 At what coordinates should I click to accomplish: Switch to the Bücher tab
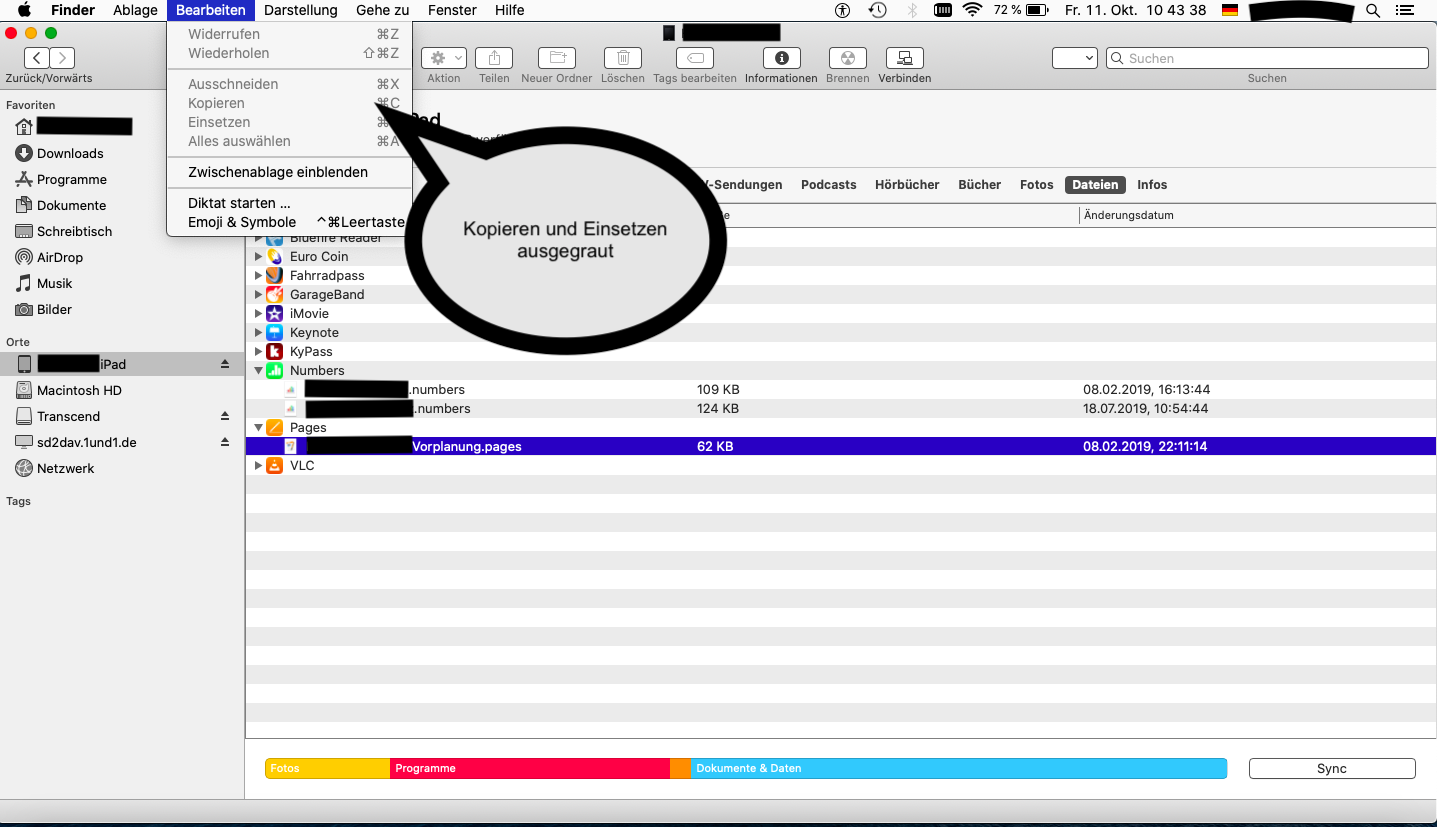coord(980,184)
